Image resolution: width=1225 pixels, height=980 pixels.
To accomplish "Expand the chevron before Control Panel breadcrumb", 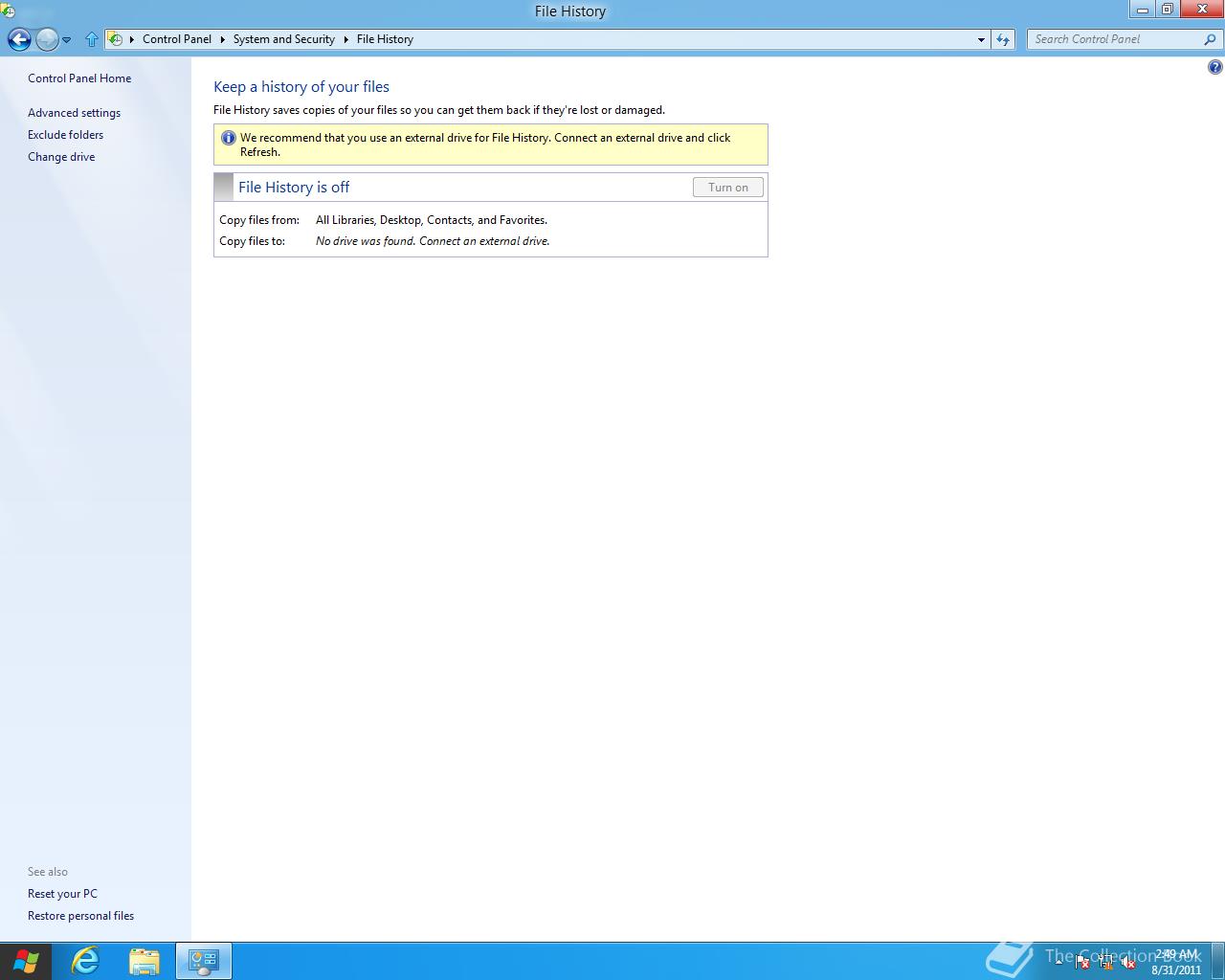I will 132,39.
